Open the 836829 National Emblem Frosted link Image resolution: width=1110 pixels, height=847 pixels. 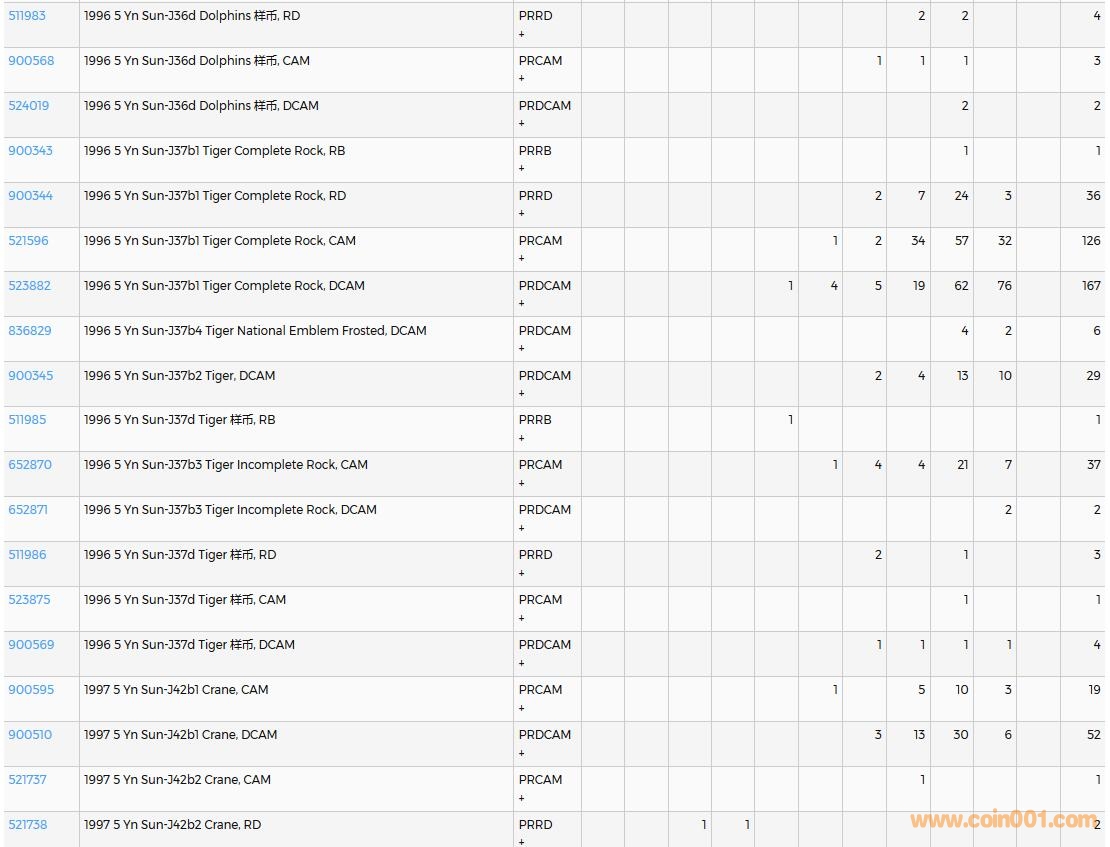tap(29, 331)
